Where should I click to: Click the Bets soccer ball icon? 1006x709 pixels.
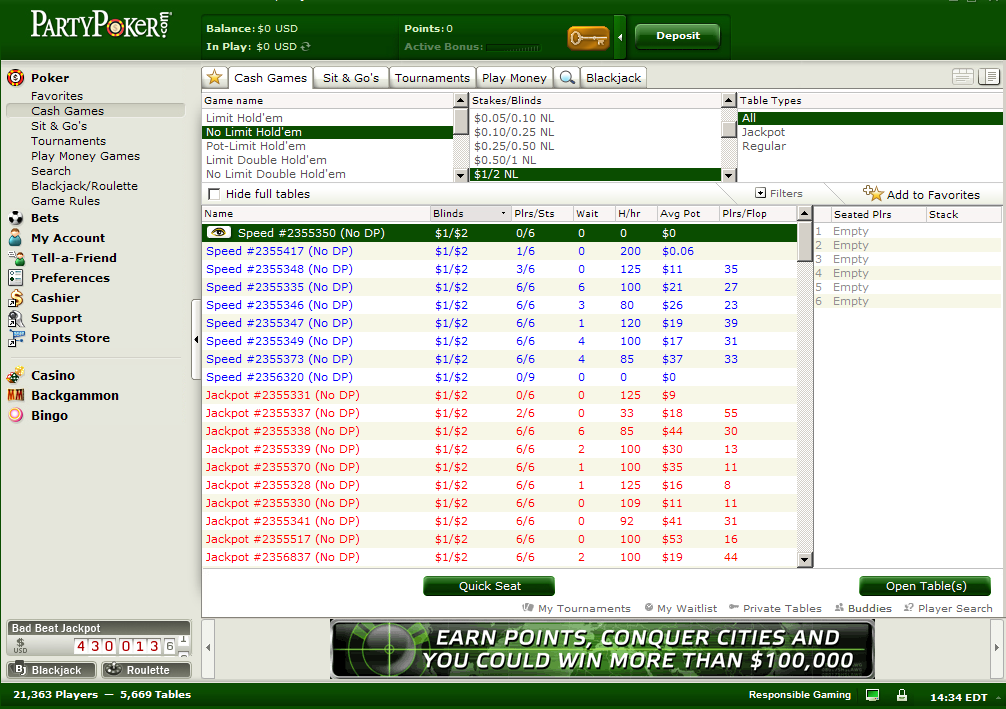tap(15, 218)
